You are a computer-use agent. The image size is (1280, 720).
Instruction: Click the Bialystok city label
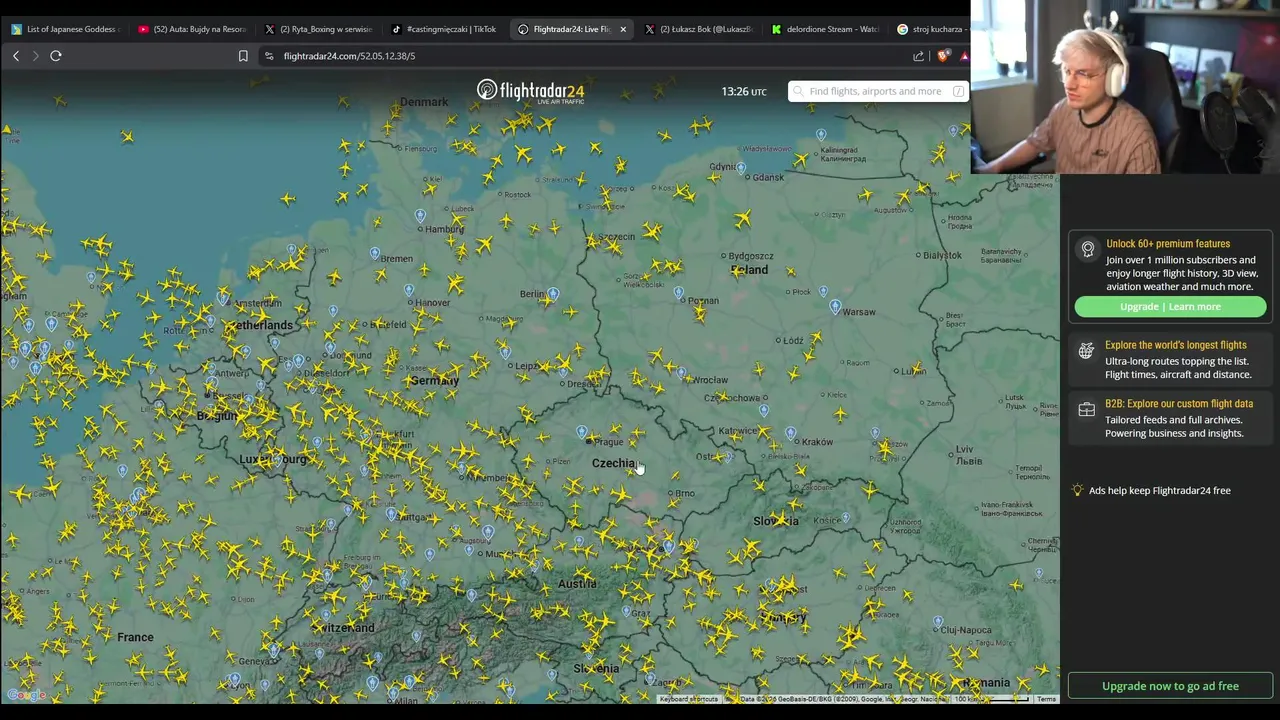[942, 255]
